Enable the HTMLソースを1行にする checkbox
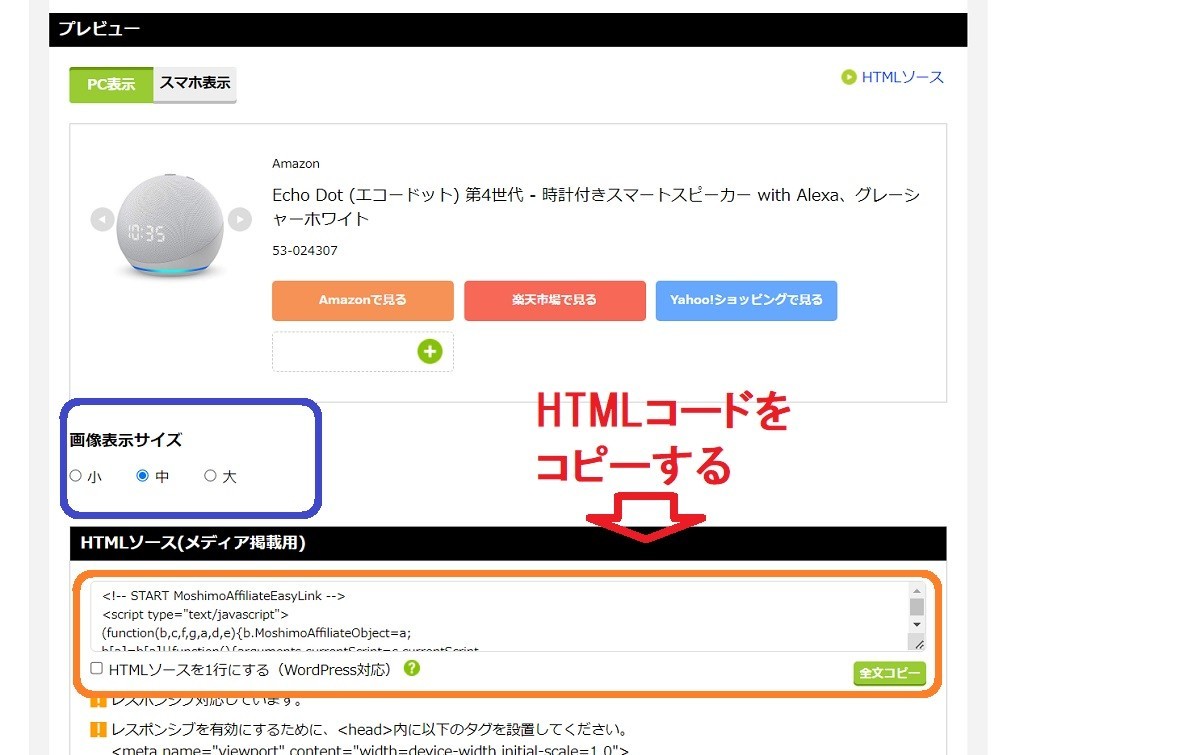Image resolution: width=1200 pixels, height=755 pixels. tap(96, 667)
